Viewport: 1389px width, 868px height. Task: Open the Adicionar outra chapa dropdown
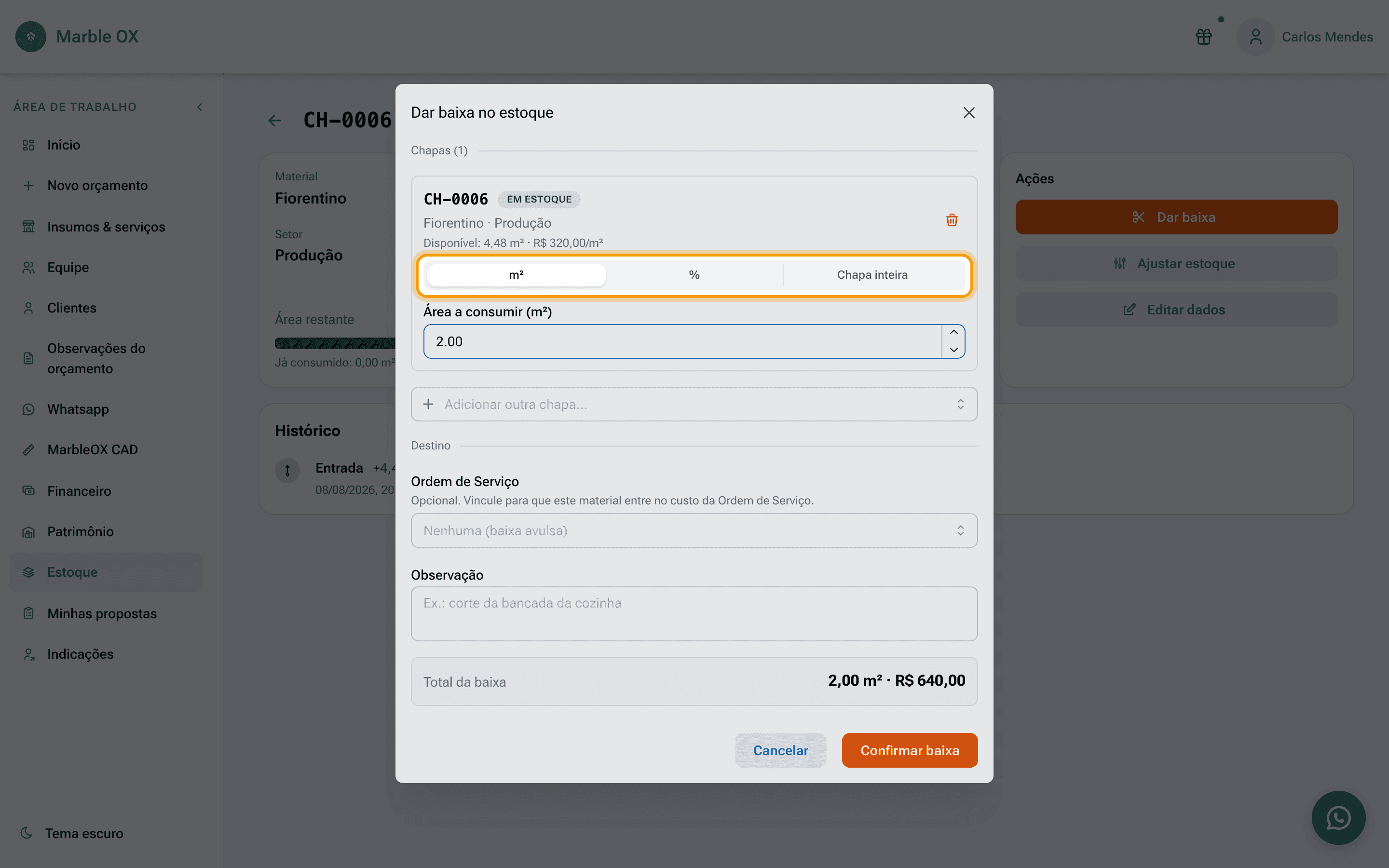tap(694, 404)
